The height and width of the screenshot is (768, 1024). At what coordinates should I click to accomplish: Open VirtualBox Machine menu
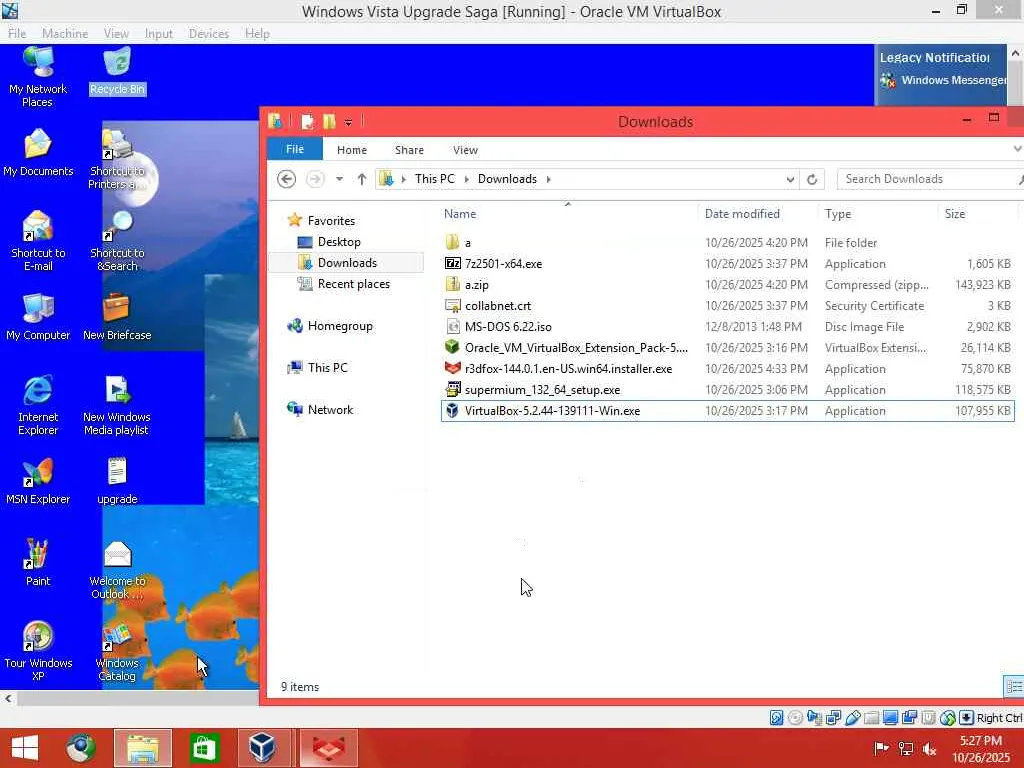pos(65,33)
